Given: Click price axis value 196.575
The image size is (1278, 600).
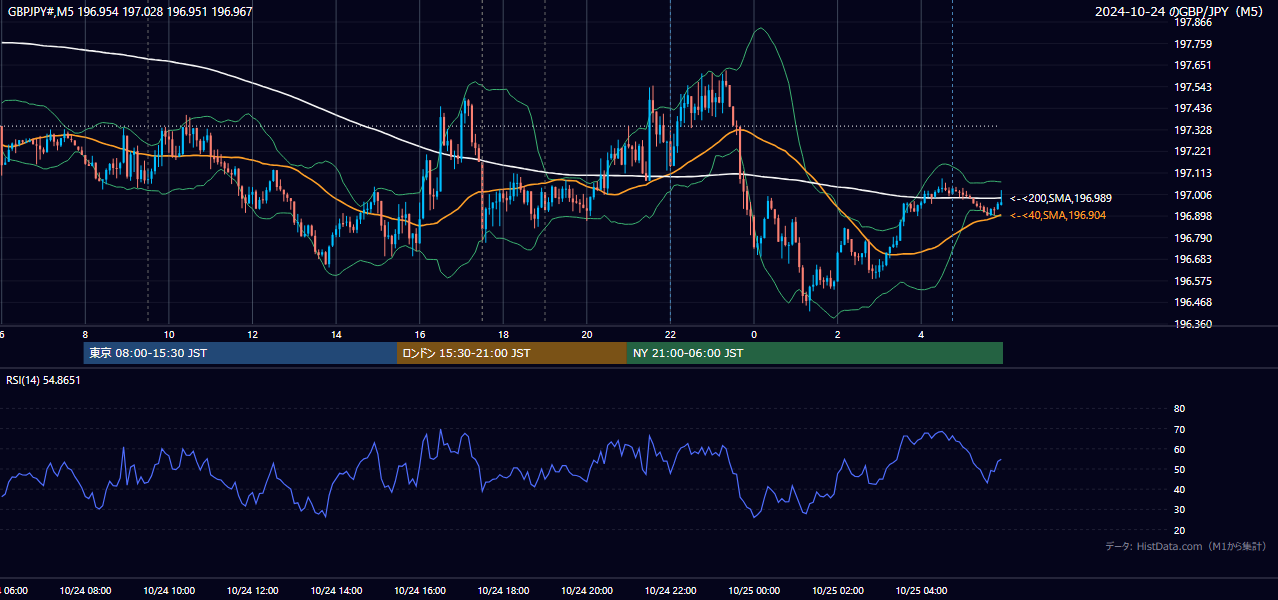Looking at the screenshot, I should [1194, 281].
